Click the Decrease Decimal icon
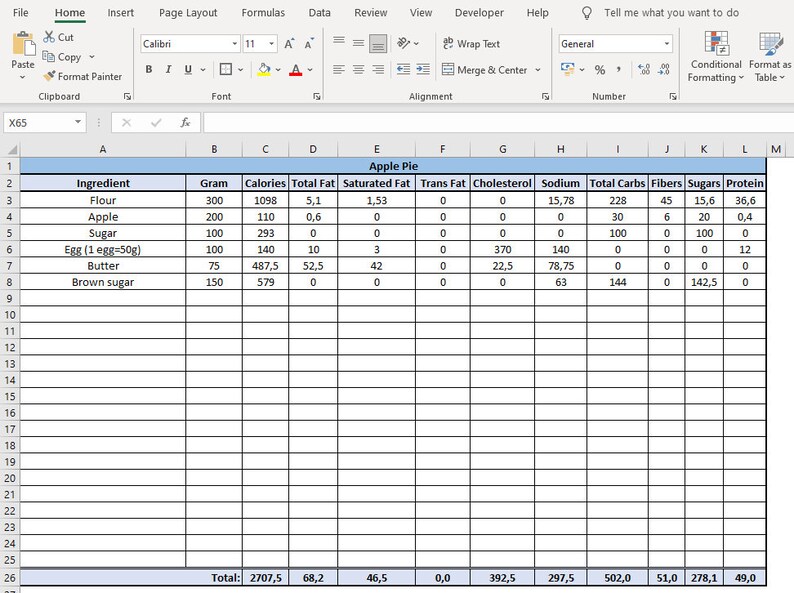 [x=663, y=69]
